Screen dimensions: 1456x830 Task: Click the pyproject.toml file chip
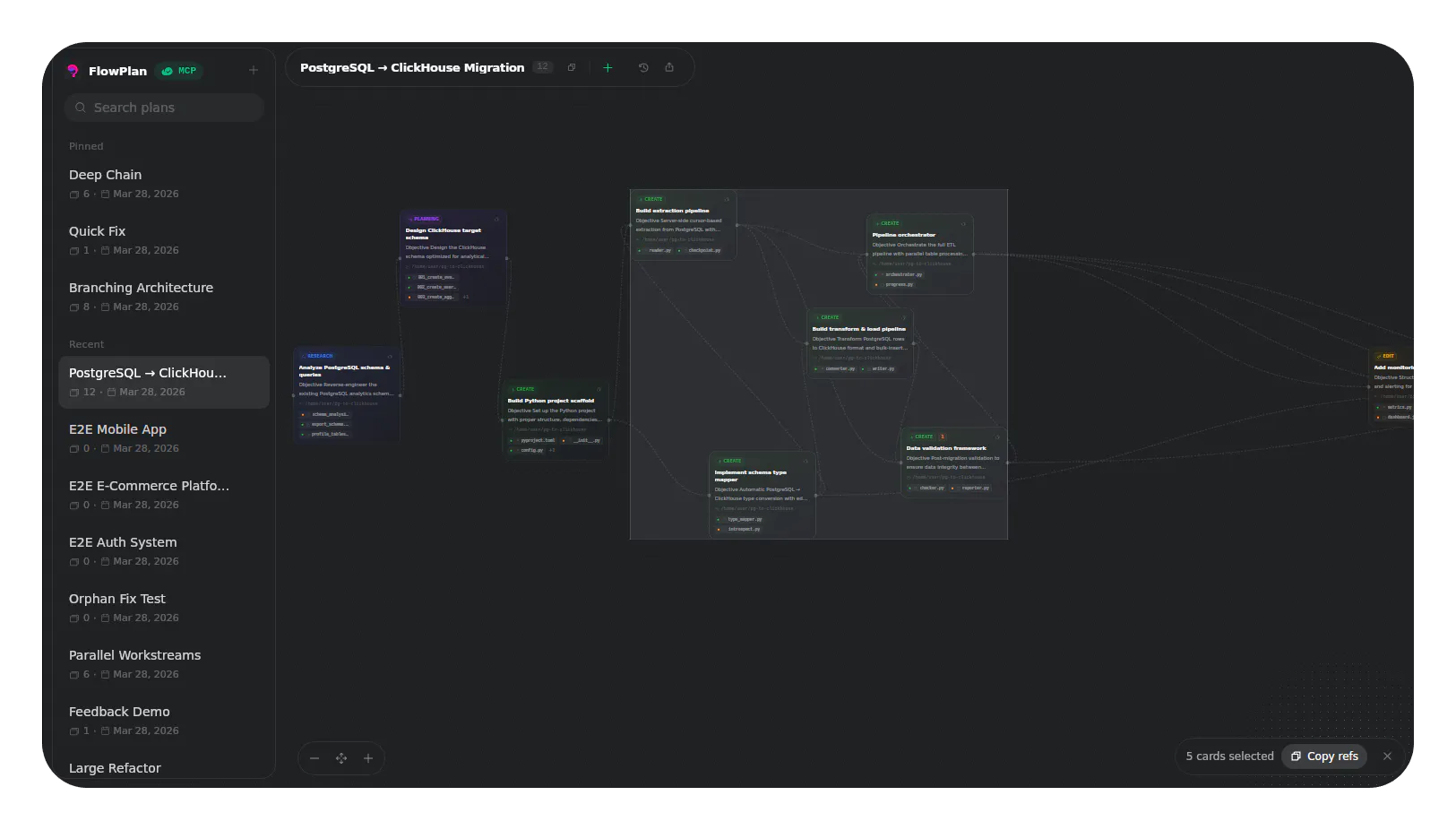[534, 440]
